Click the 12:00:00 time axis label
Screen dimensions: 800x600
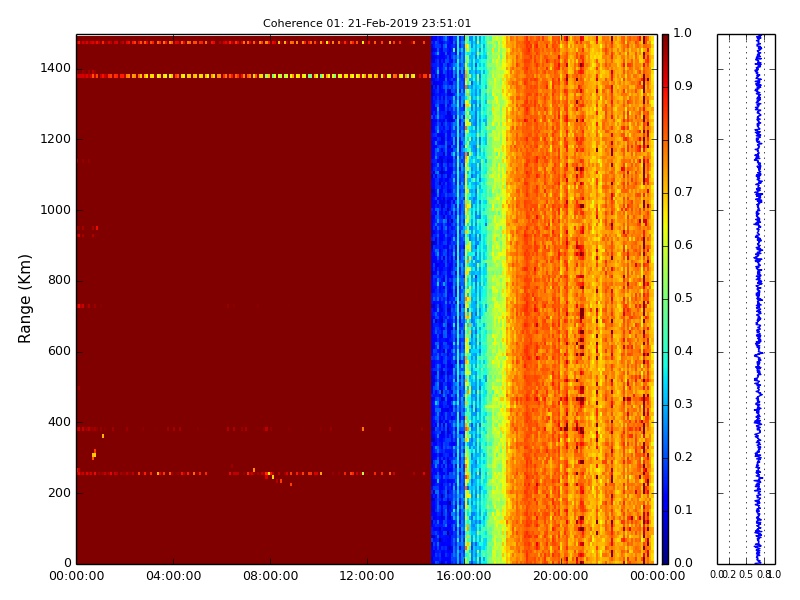pos(367,577)
